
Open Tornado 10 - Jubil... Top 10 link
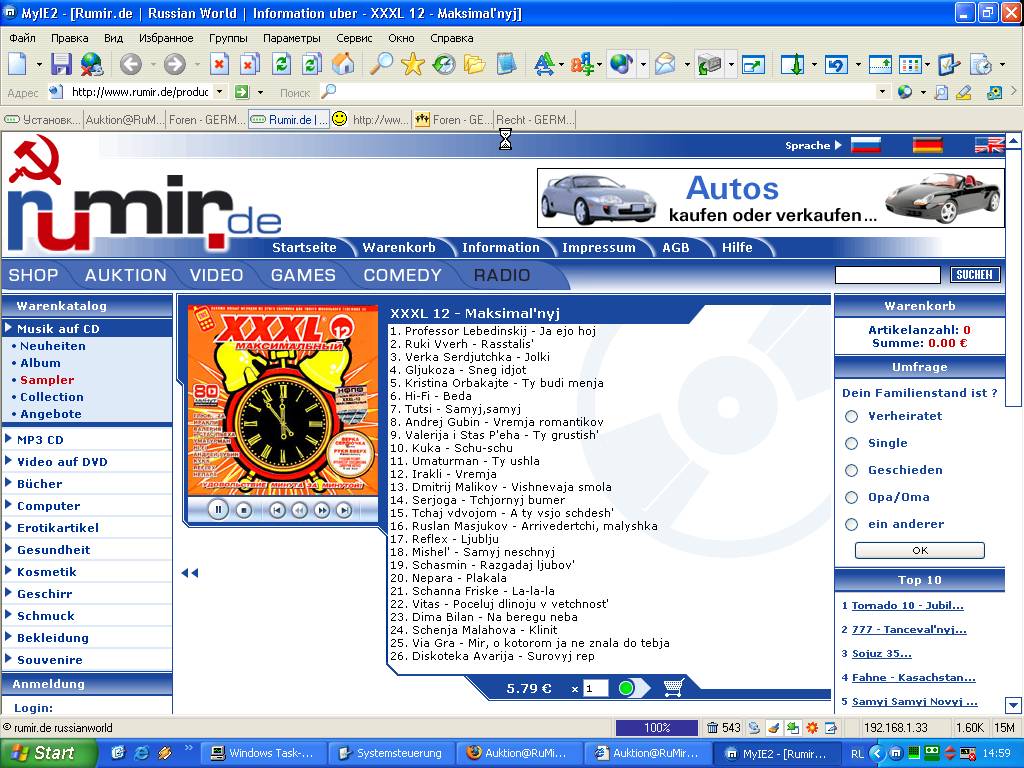(907, 605)
